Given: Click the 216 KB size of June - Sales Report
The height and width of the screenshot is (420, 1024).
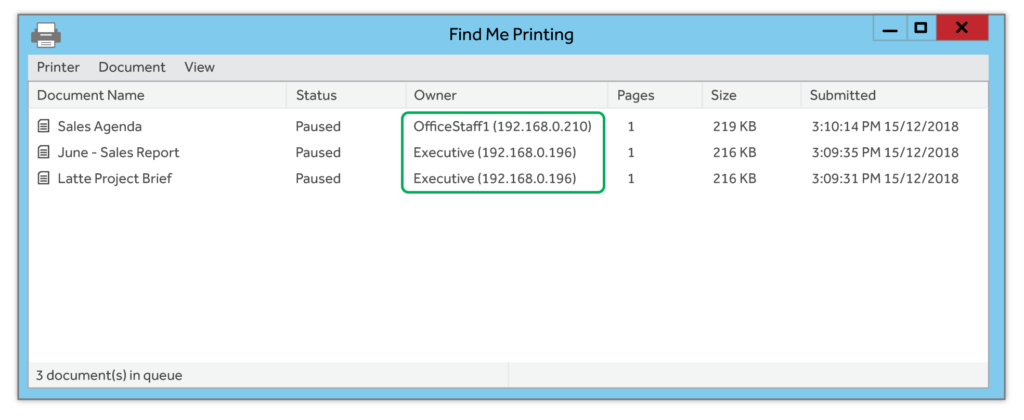Looking at the screenshot, I should click(x=735, y=152).
